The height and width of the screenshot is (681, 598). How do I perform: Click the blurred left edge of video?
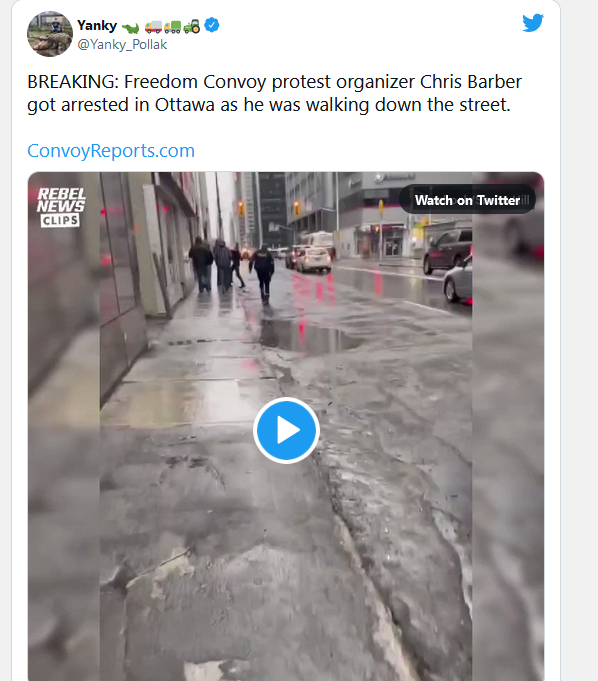(x=64, y=426)
